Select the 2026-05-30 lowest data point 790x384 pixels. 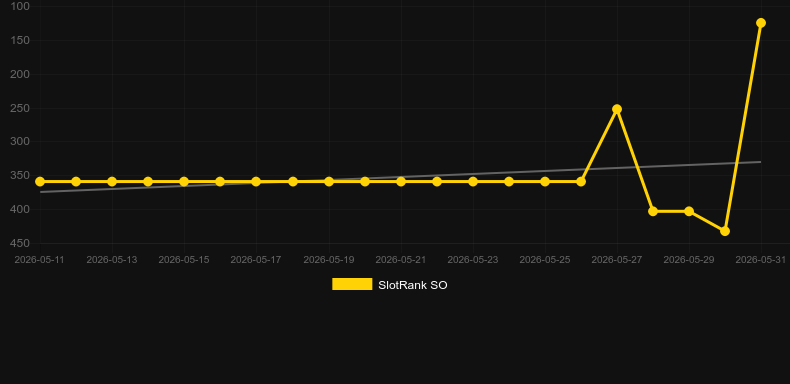point(725,231)
